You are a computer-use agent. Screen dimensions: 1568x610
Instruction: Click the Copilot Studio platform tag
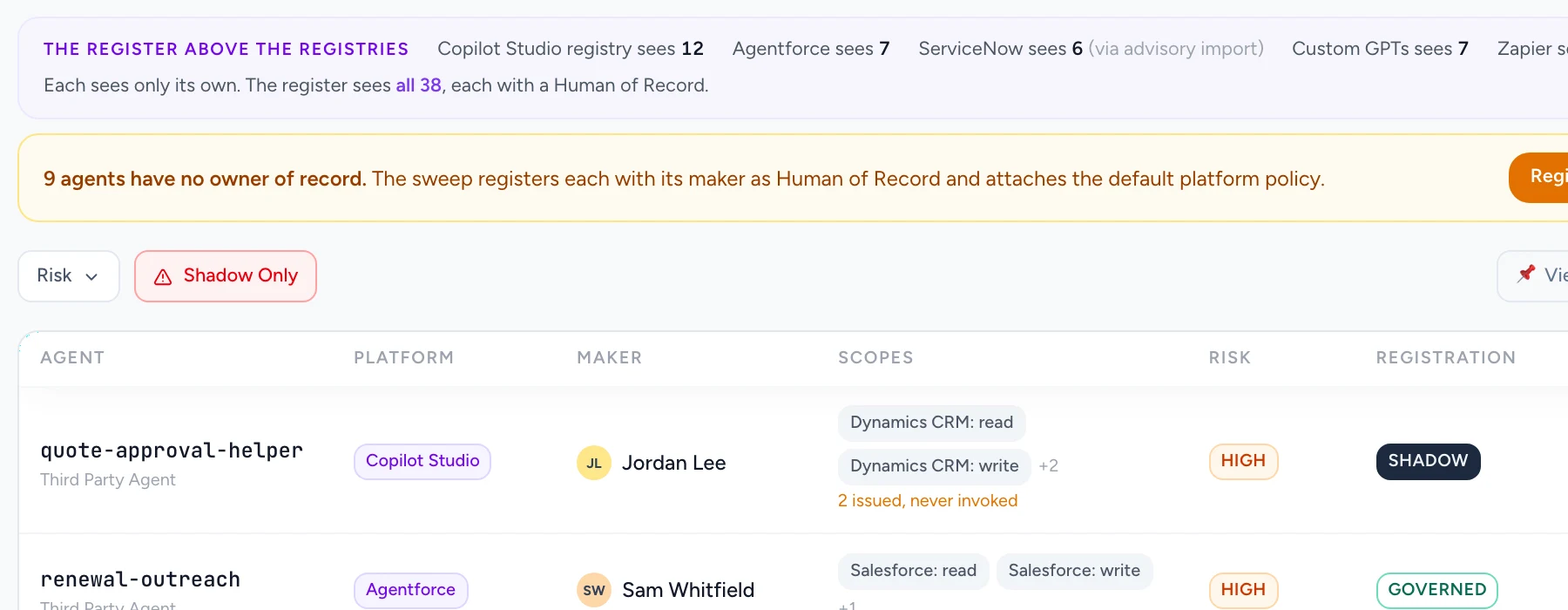coord(422,461)
